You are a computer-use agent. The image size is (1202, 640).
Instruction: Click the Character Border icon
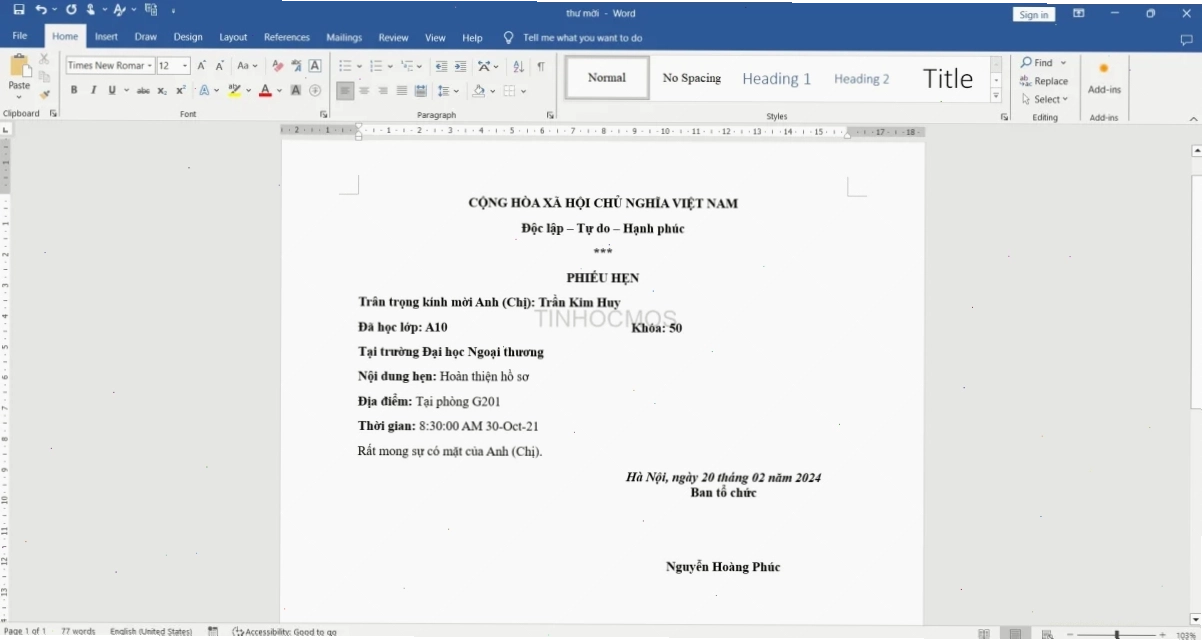[315, 66]
